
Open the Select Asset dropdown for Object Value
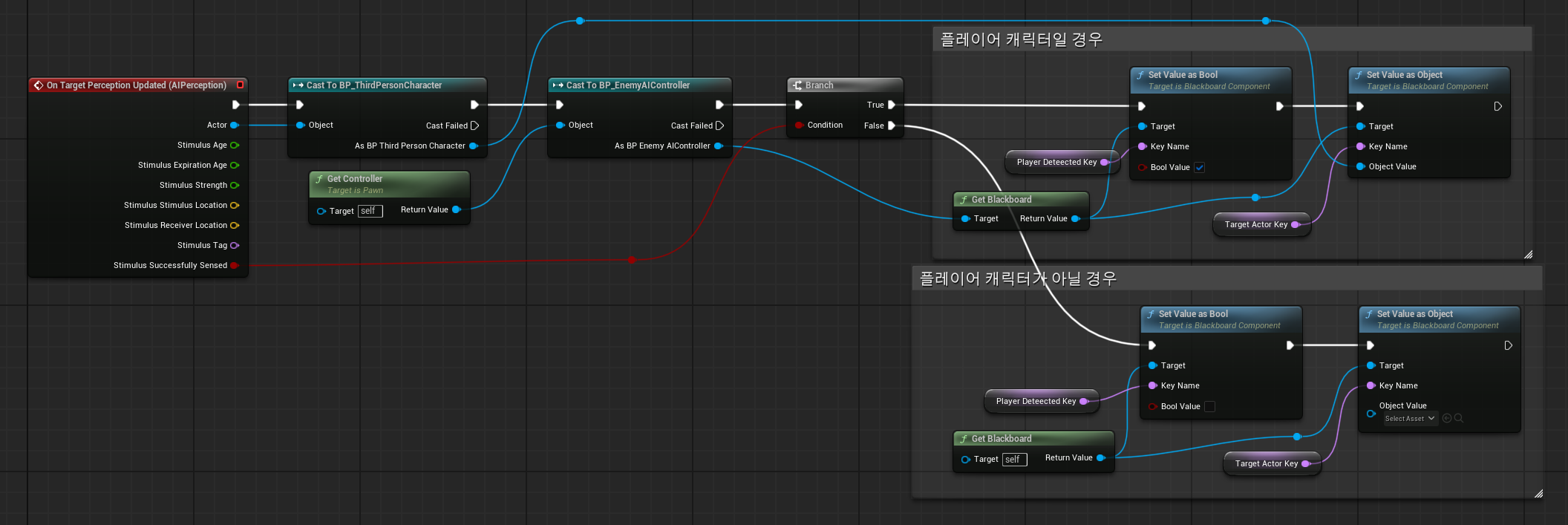tap(1410, 419)
